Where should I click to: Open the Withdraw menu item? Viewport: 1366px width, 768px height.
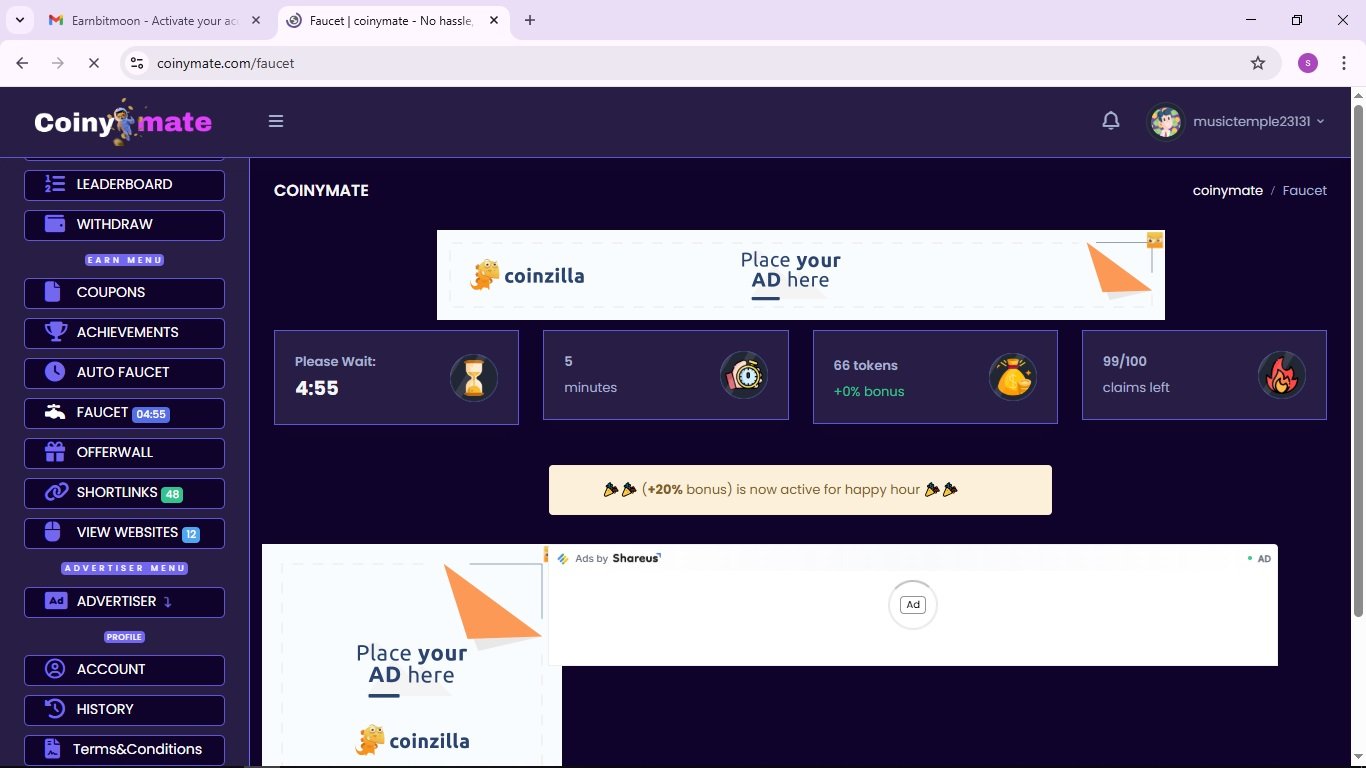point(124,224)
